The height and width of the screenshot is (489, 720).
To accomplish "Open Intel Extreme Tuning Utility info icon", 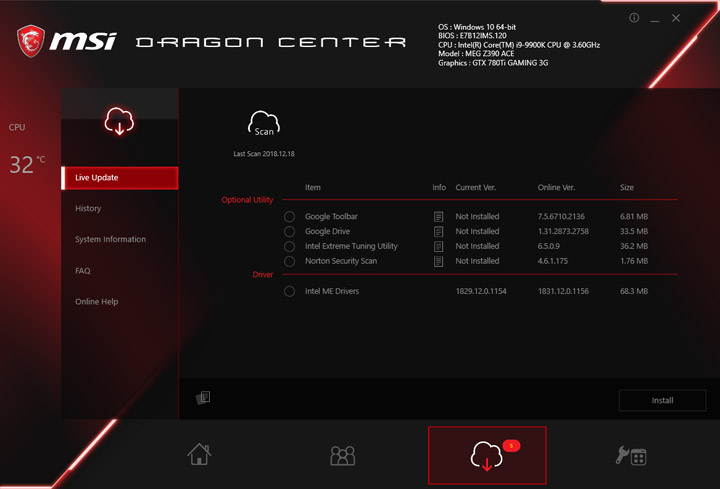I will [439, 247].
